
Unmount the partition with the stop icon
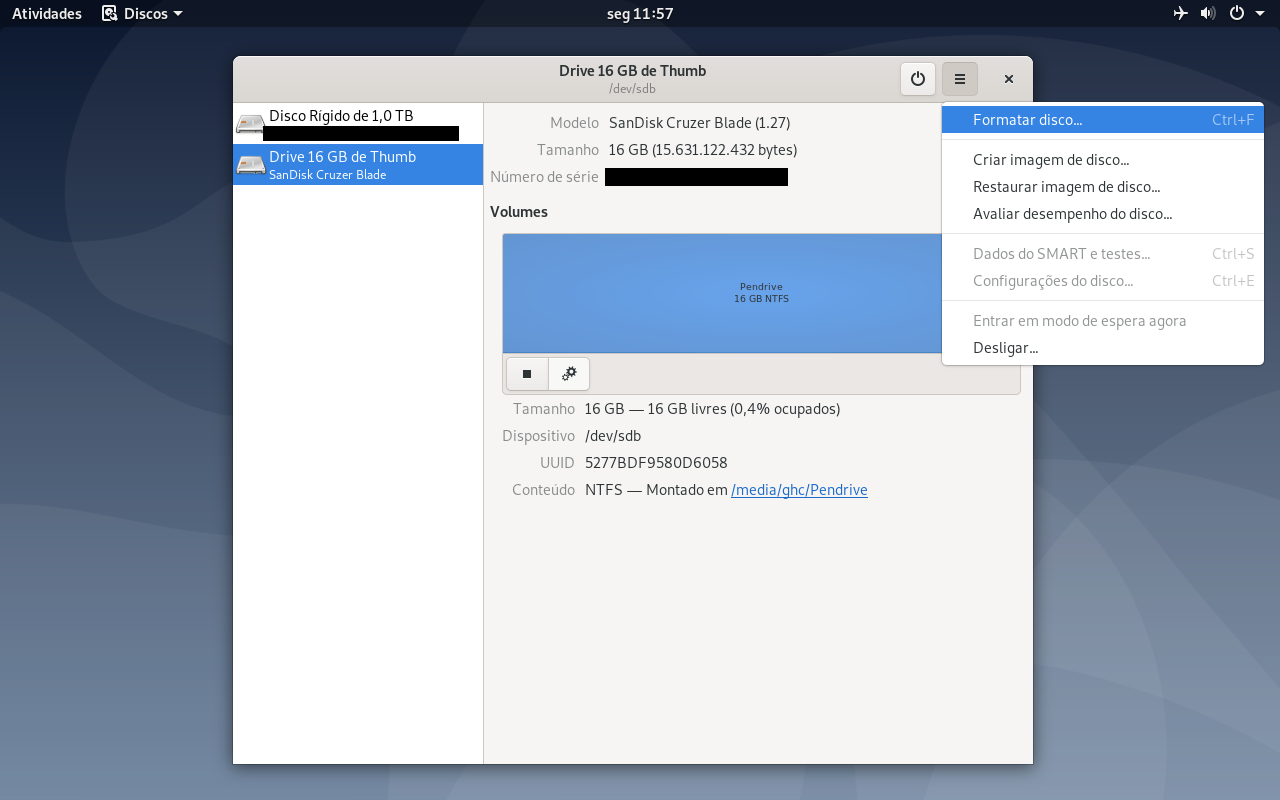coord(527,374)
